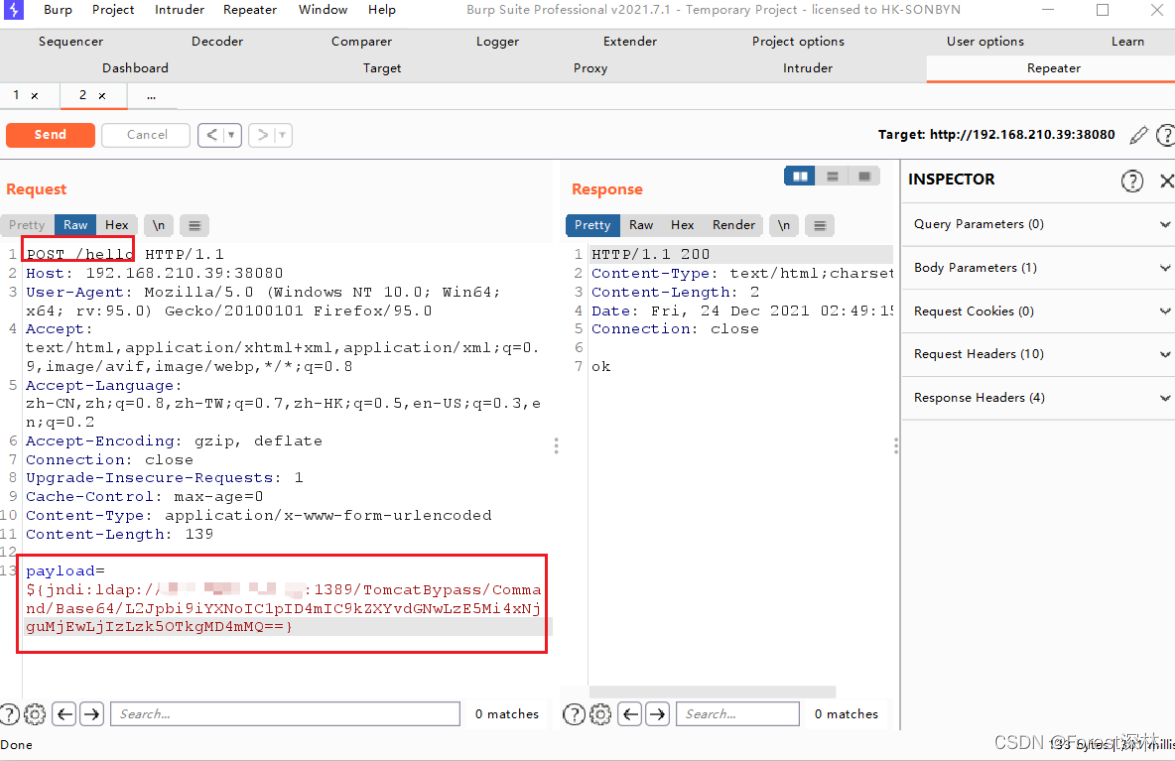Open the Logger tab
1175x761 pixels.
click(498, 42)
